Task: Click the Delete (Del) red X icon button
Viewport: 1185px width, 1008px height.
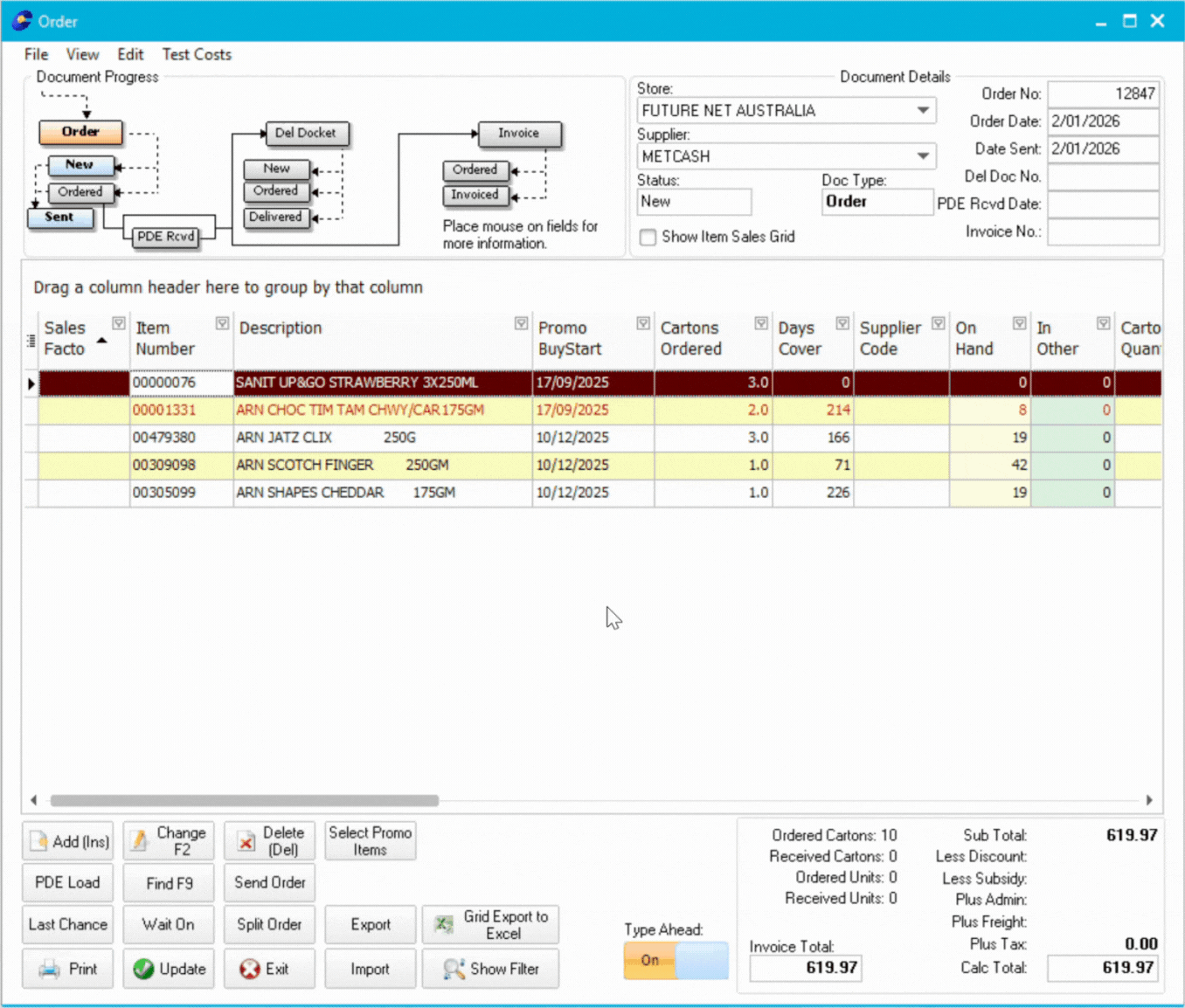Action: click(x=269, y=841)
